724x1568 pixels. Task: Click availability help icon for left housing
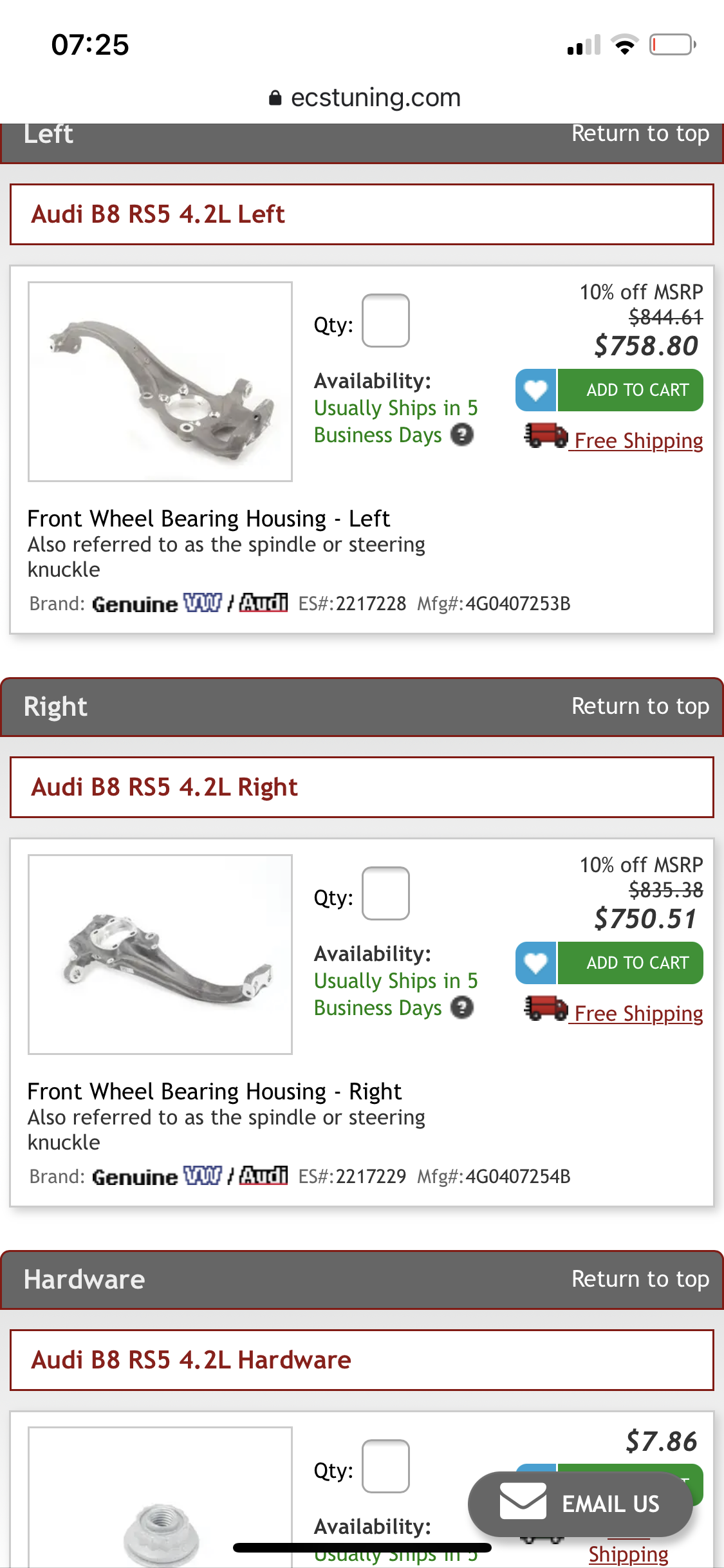(x=462, y=435)
